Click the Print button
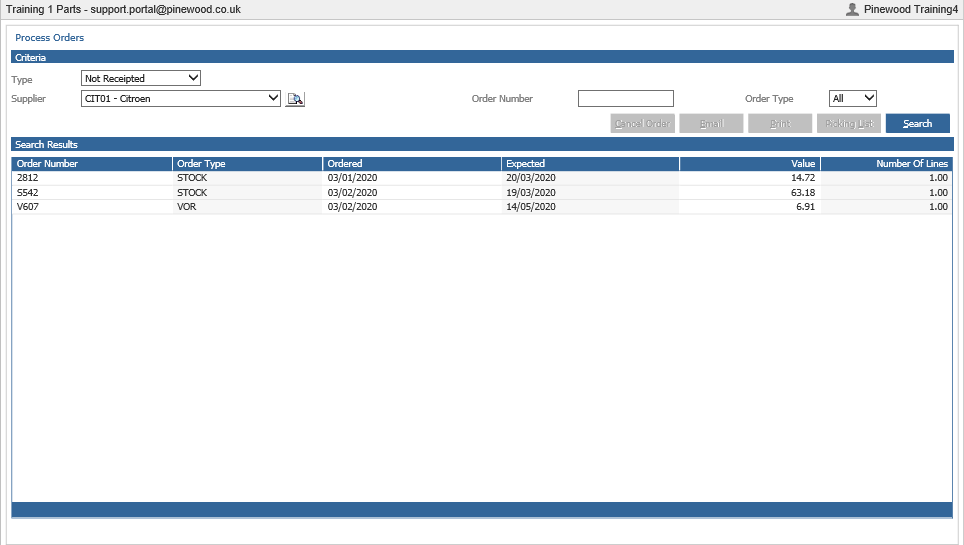Screen dimensions: 964x545 tap(780, 124)
